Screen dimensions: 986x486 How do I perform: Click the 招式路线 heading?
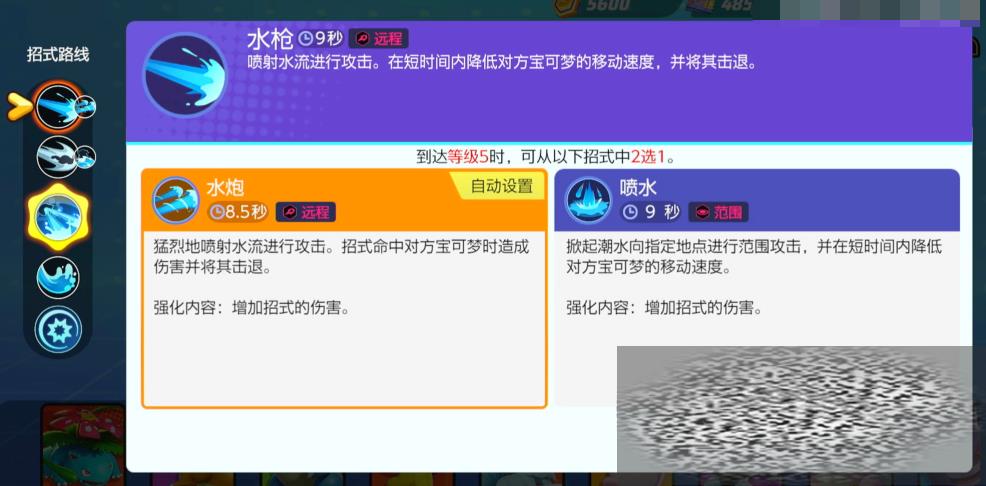pyautogui.click(x=58, y=54)
